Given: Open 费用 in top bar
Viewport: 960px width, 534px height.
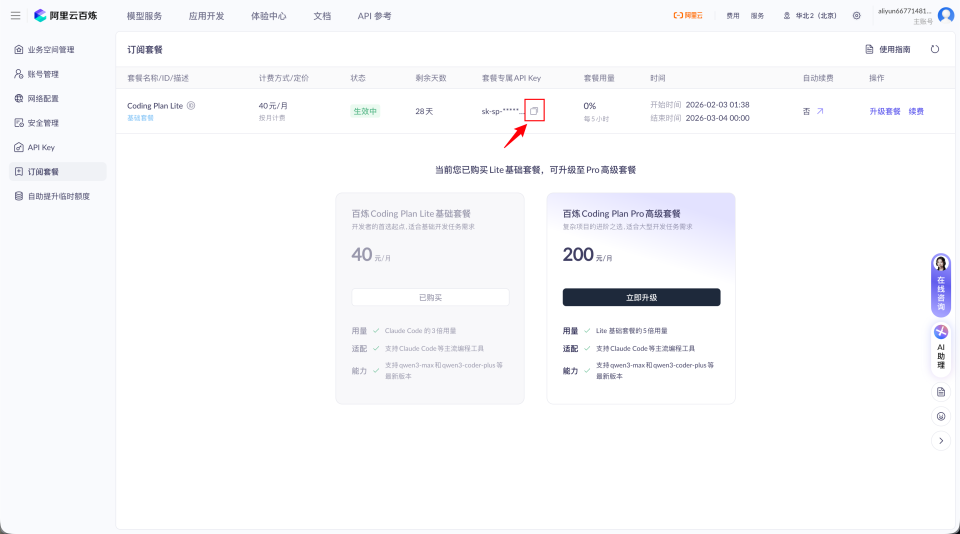Looking at the screenshot, I should (x=733, y=16).
